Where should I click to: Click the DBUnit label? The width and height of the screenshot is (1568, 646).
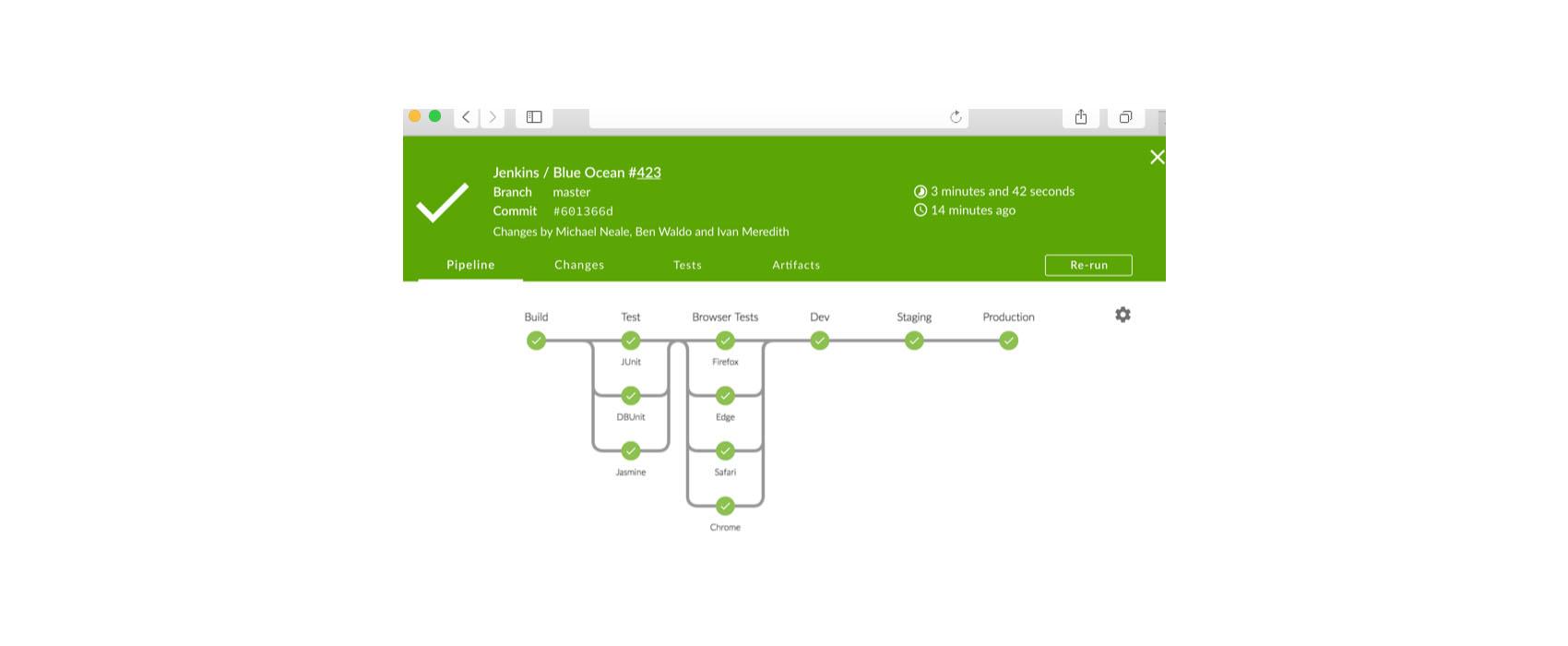(631, 417)
